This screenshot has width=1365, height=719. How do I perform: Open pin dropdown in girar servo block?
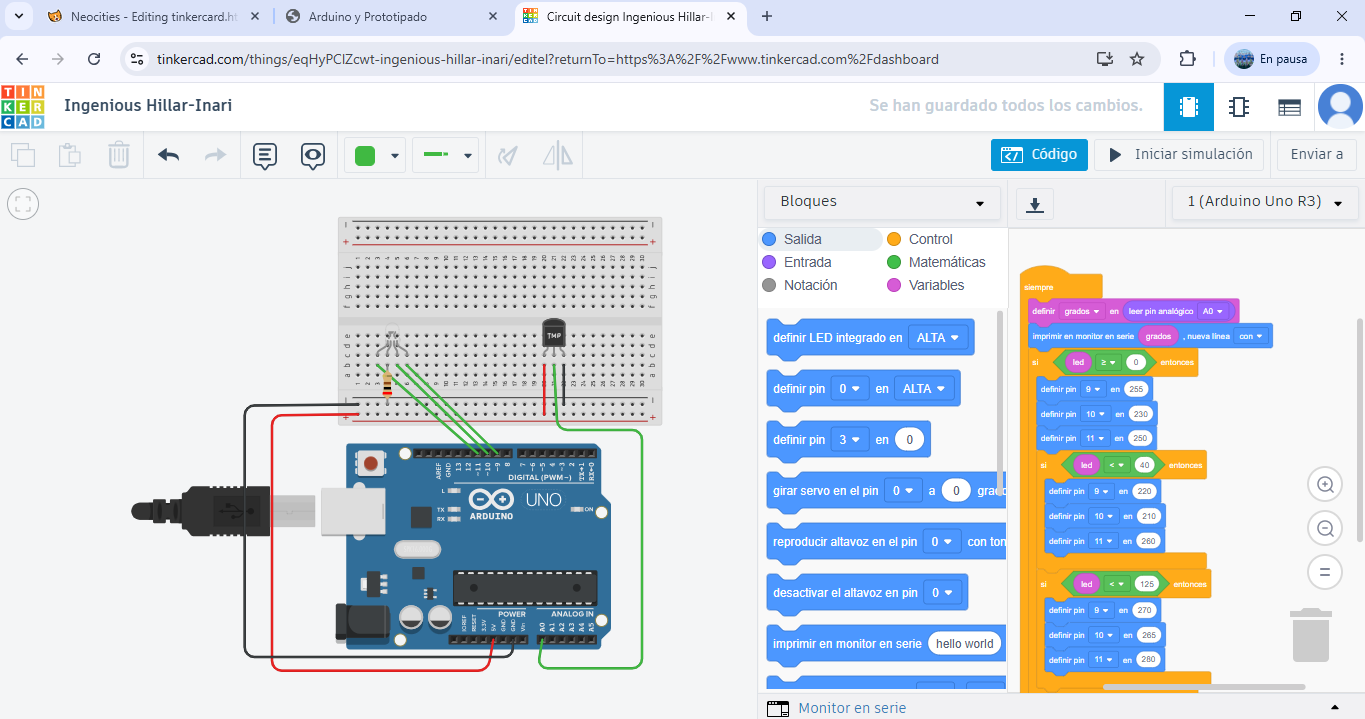tap(903, 491)
